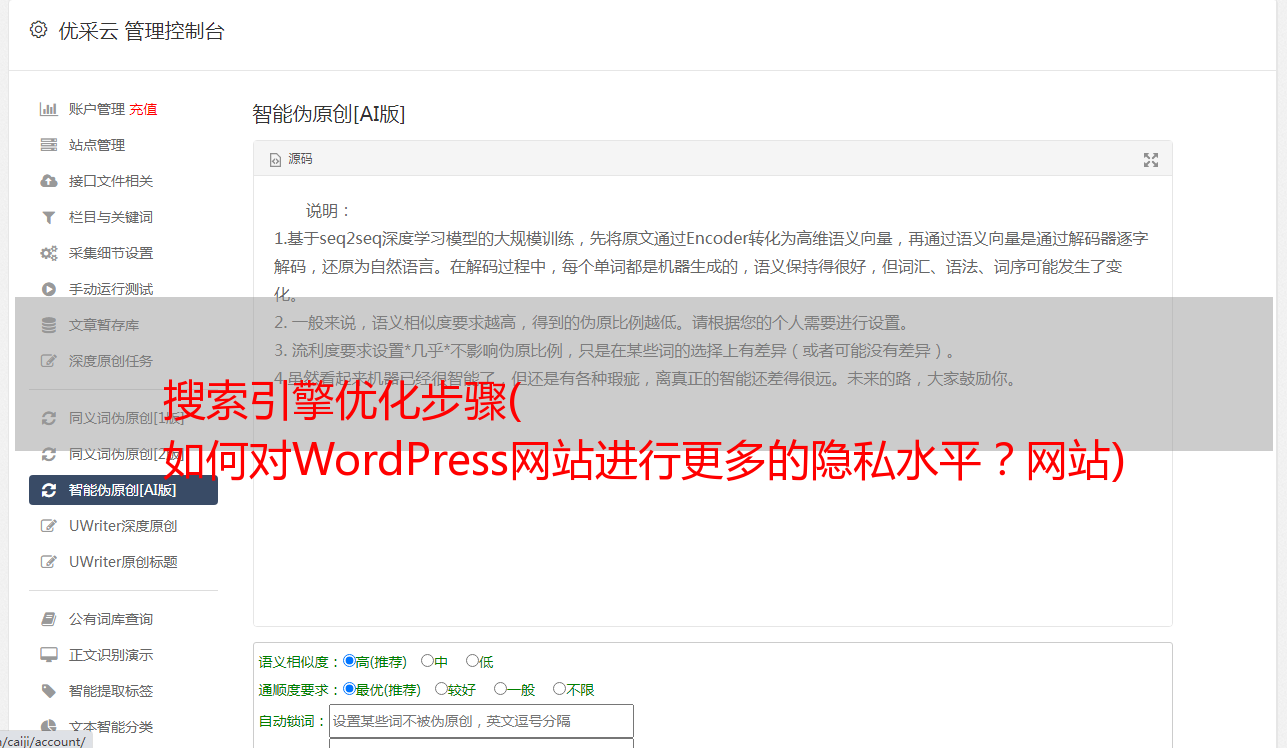Viewport: 1287px width, 748px height.
Task: Click the 通顺度要求 label
Action: pos(299,690)
